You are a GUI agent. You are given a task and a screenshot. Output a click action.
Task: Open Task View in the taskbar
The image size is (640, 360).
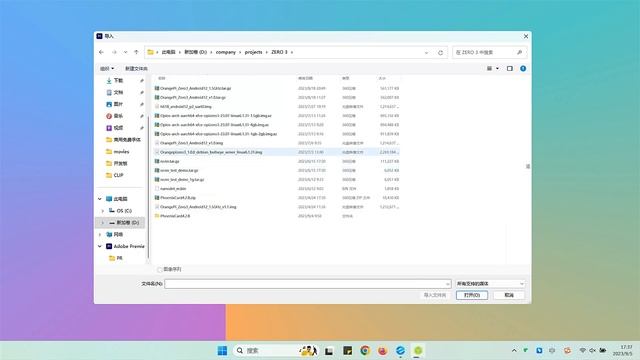click(x=329, y=351)
